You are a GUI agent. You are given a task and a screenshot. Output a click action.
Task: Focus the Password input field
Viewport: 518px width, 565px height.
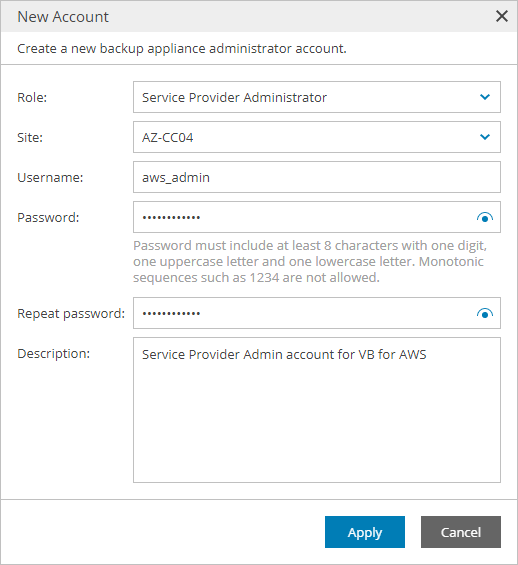click(317, 217)
